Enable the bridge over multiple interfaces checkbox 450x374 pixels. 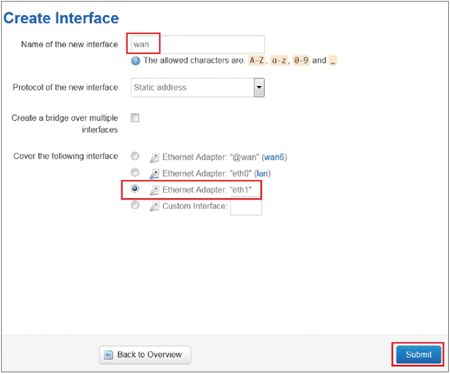pyautogui.click(x=135, y=118)
